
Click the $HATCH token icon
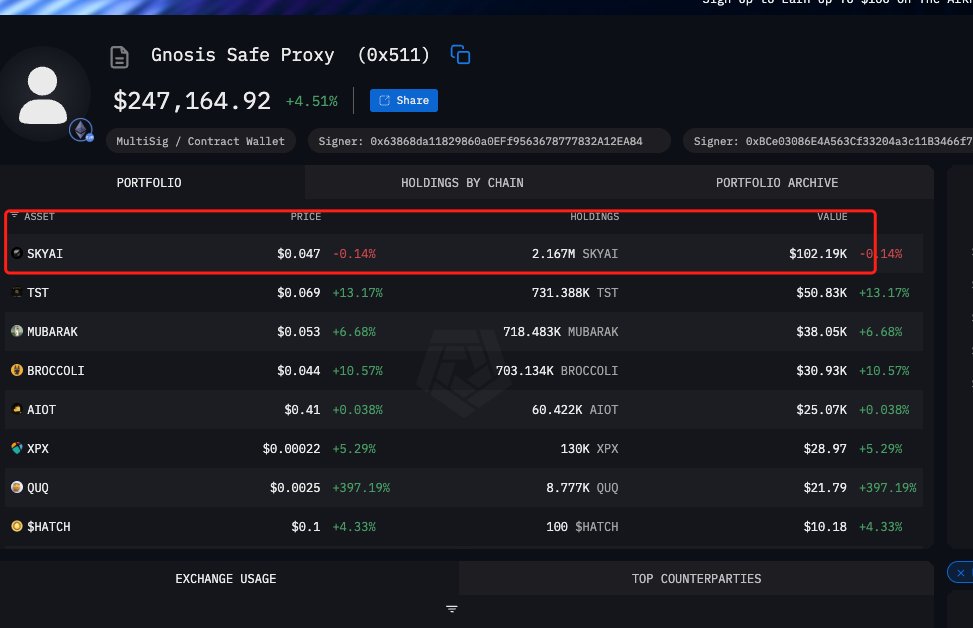tap(17, 526)
